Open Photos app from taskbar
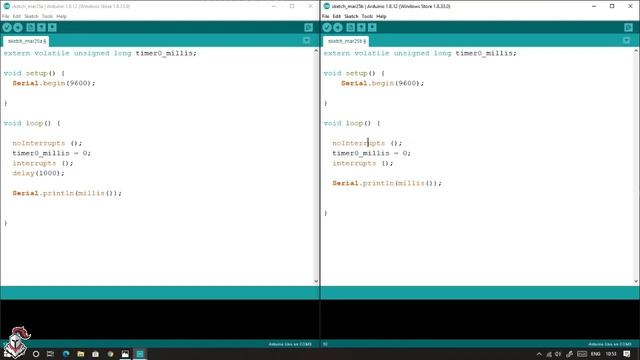 click(125, 354)
